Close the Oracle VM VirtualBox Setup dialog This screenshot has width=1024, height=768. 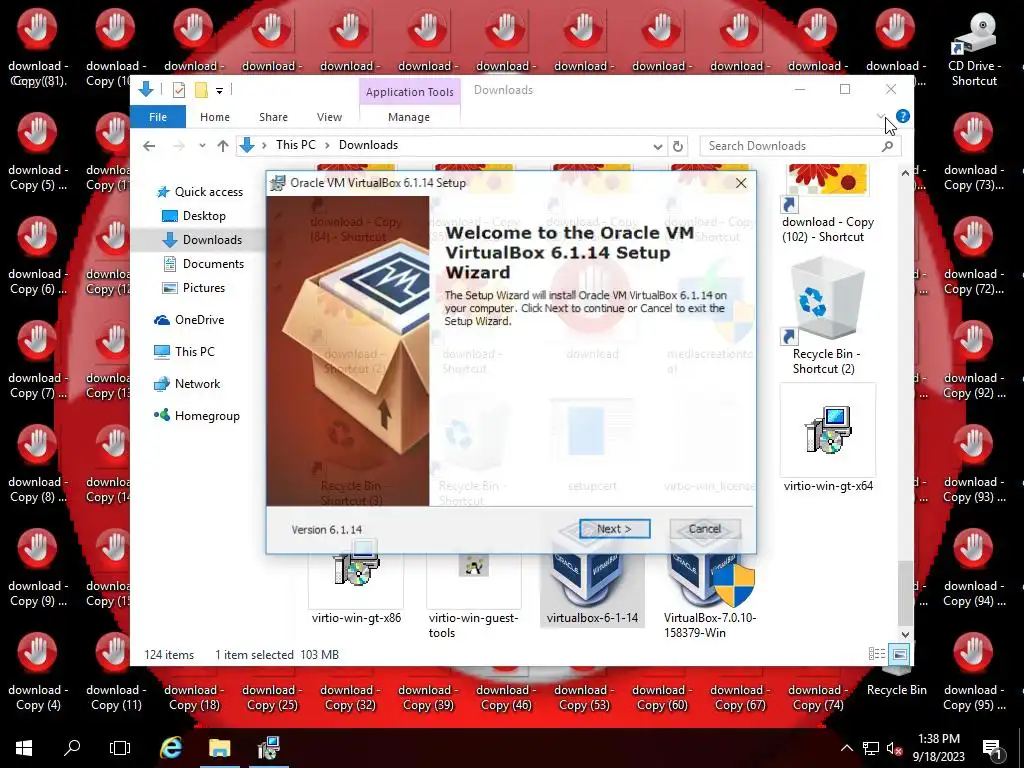(741, 183)
